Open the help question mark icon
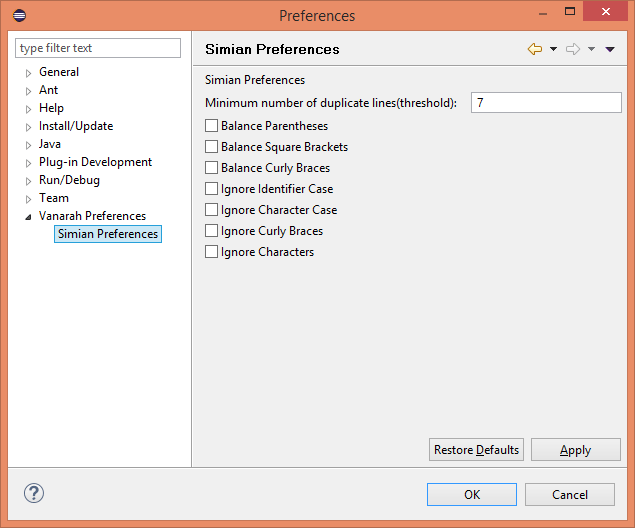 [34, 493]
